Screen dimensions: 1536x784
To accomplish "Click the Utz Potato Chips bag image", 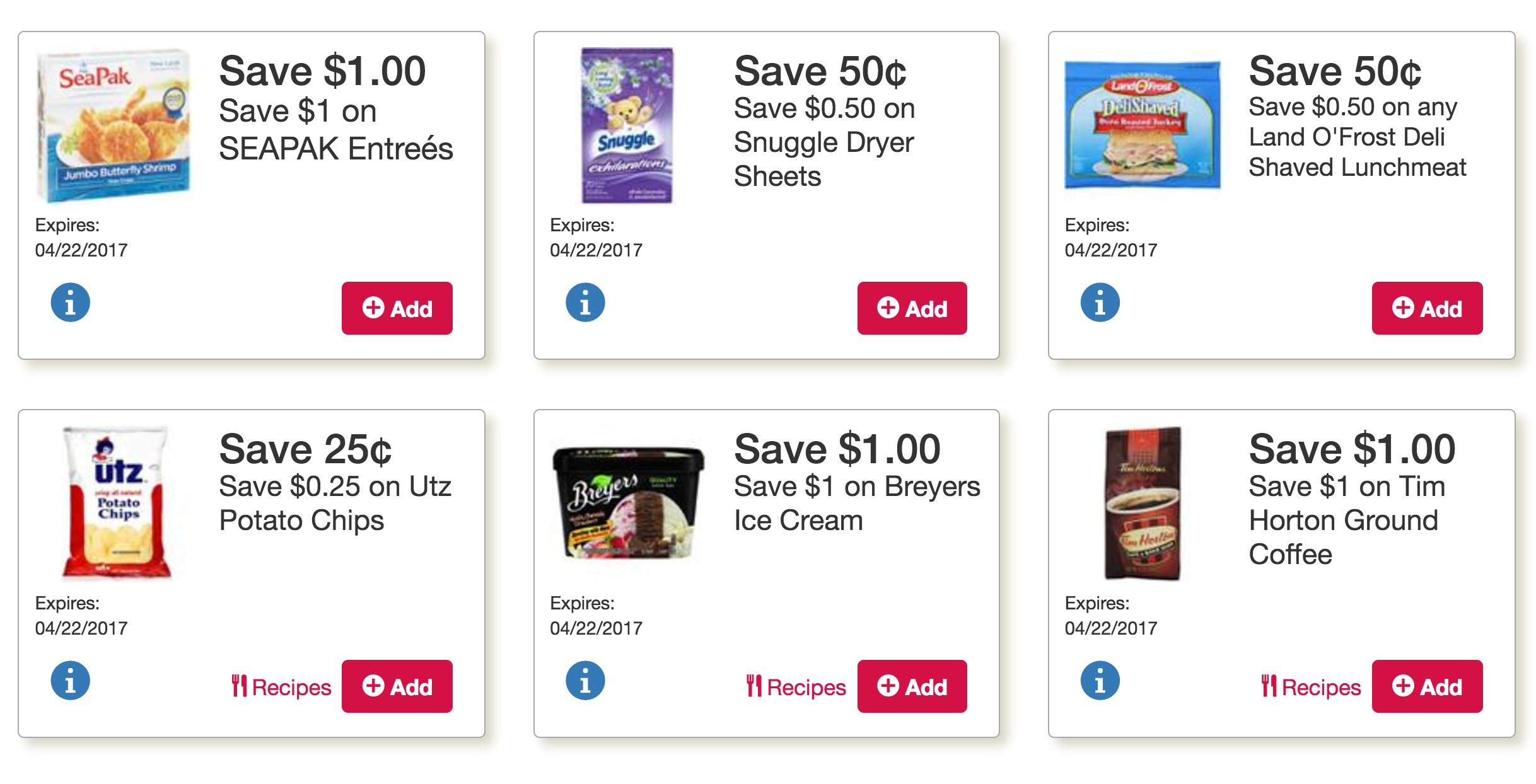I will coord(117,503).
